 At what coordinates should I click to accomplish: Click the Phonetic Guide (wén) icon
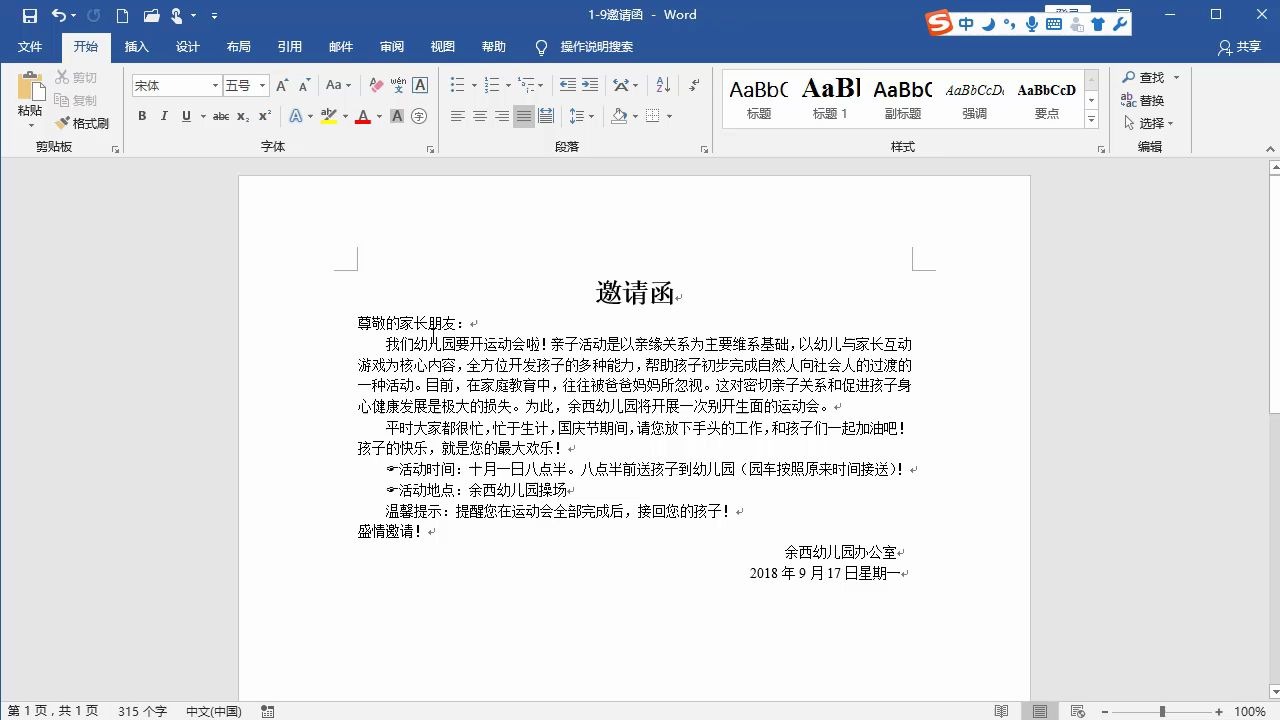(x=398, y=86)
